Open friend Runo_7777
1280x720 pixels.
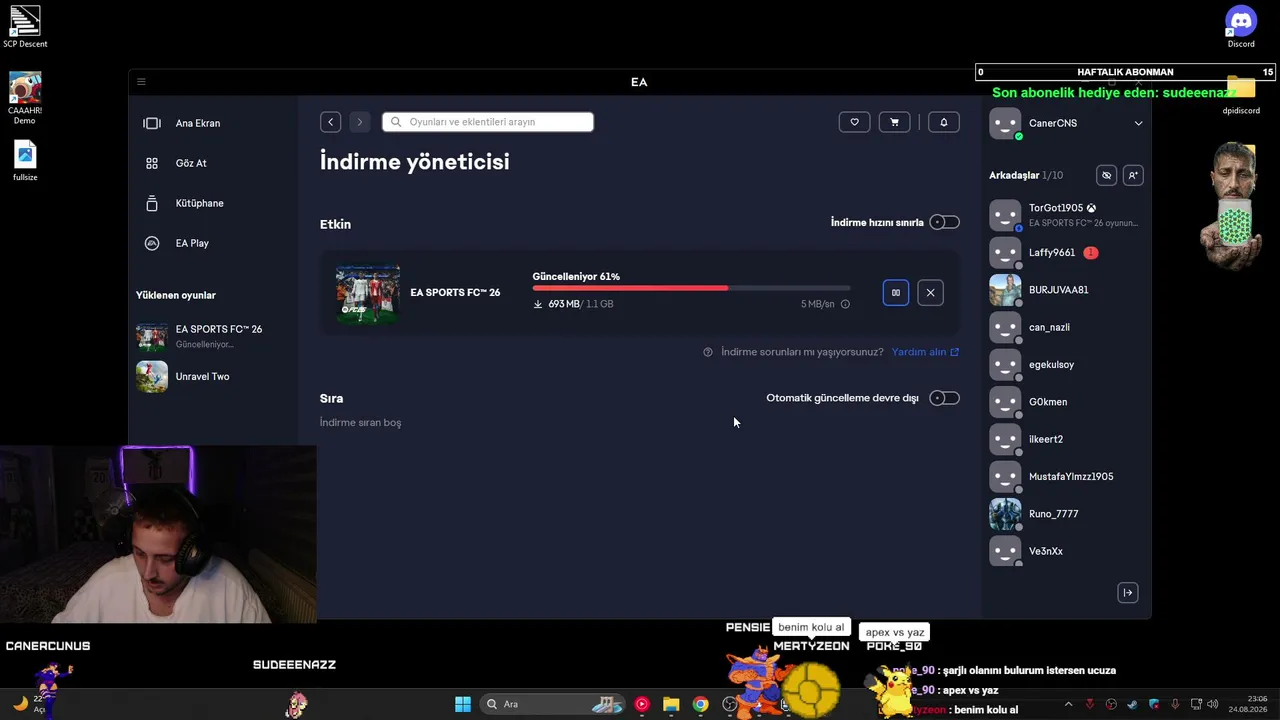(1066, 514)
